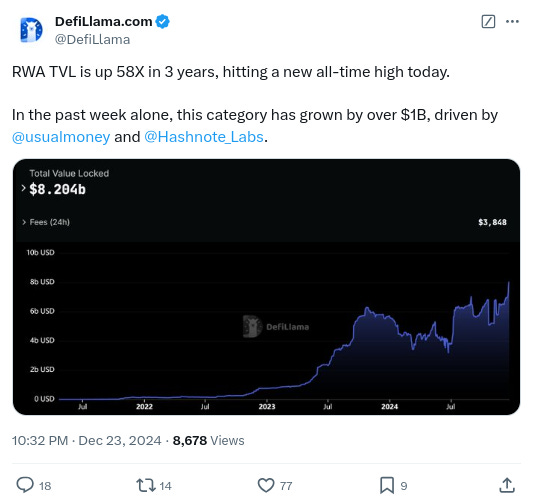The width and height of the screenshot is (535, 504).
Task: Bookmark this post
Action: coord(387,485)
